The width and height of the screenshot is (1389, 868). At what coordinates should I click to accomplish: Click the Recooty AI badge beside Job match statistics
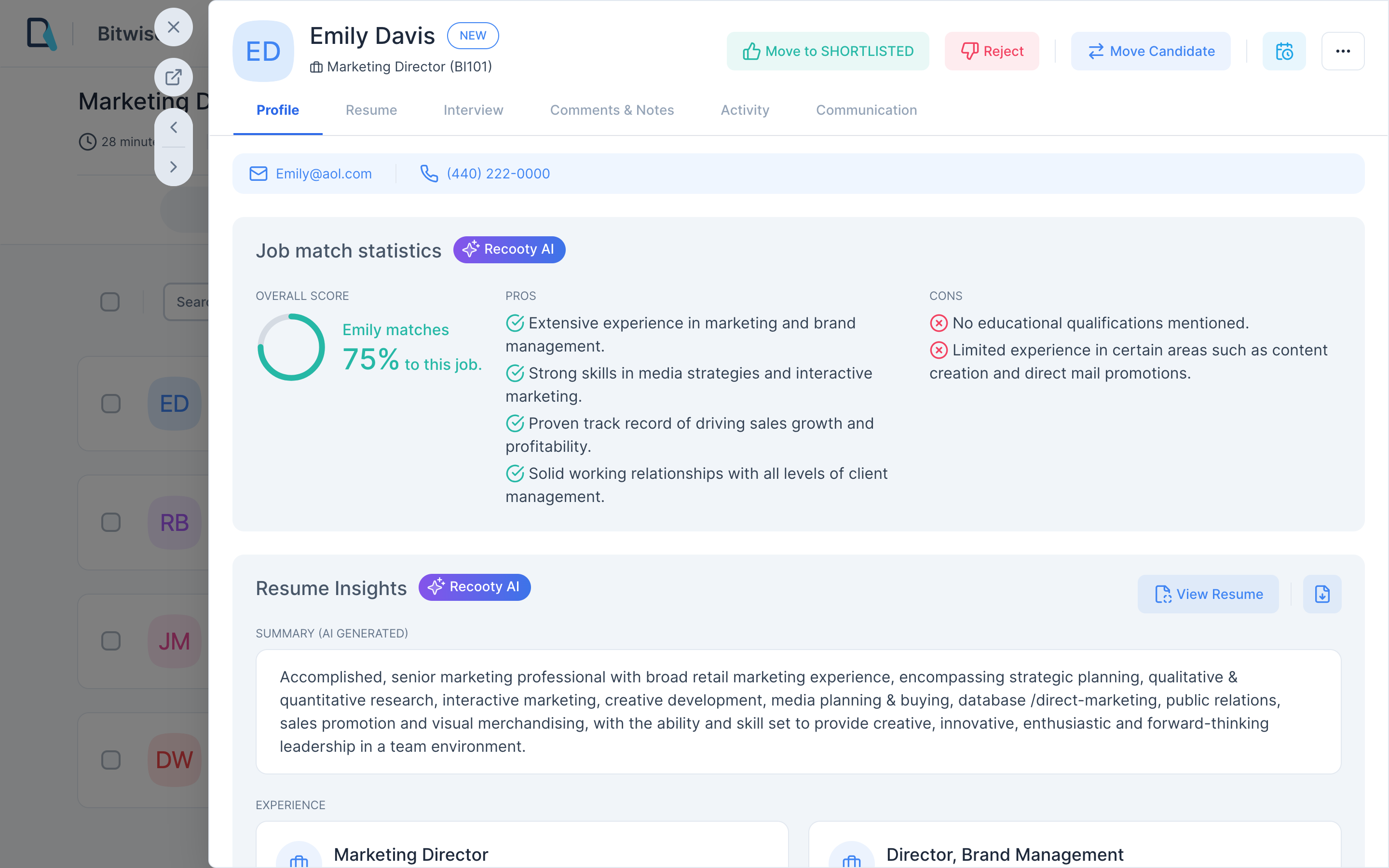(509, 249)
